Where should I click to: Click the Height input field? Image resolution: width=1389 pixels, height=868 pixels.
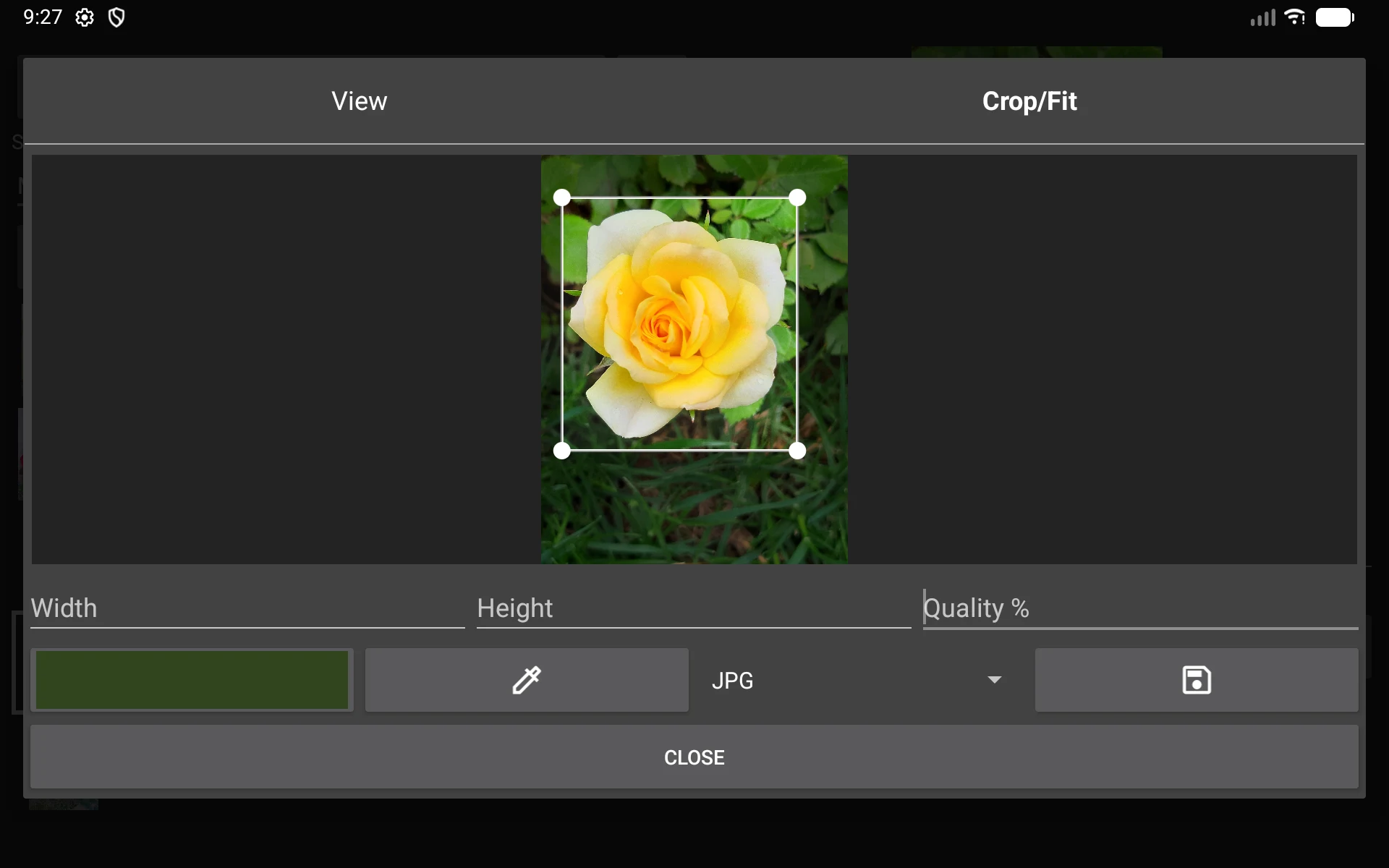click(x=694, y=608)
